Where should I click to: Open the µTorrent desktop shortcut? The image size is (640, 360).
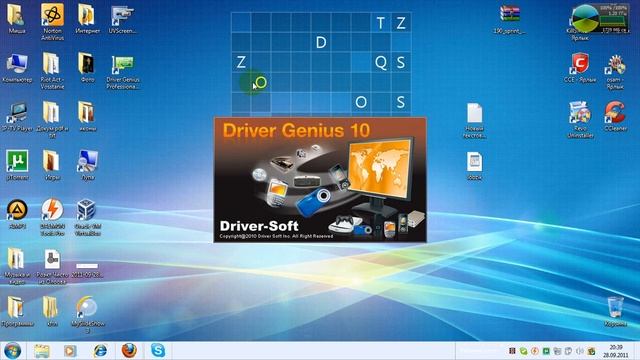click(x=17, y=165)
